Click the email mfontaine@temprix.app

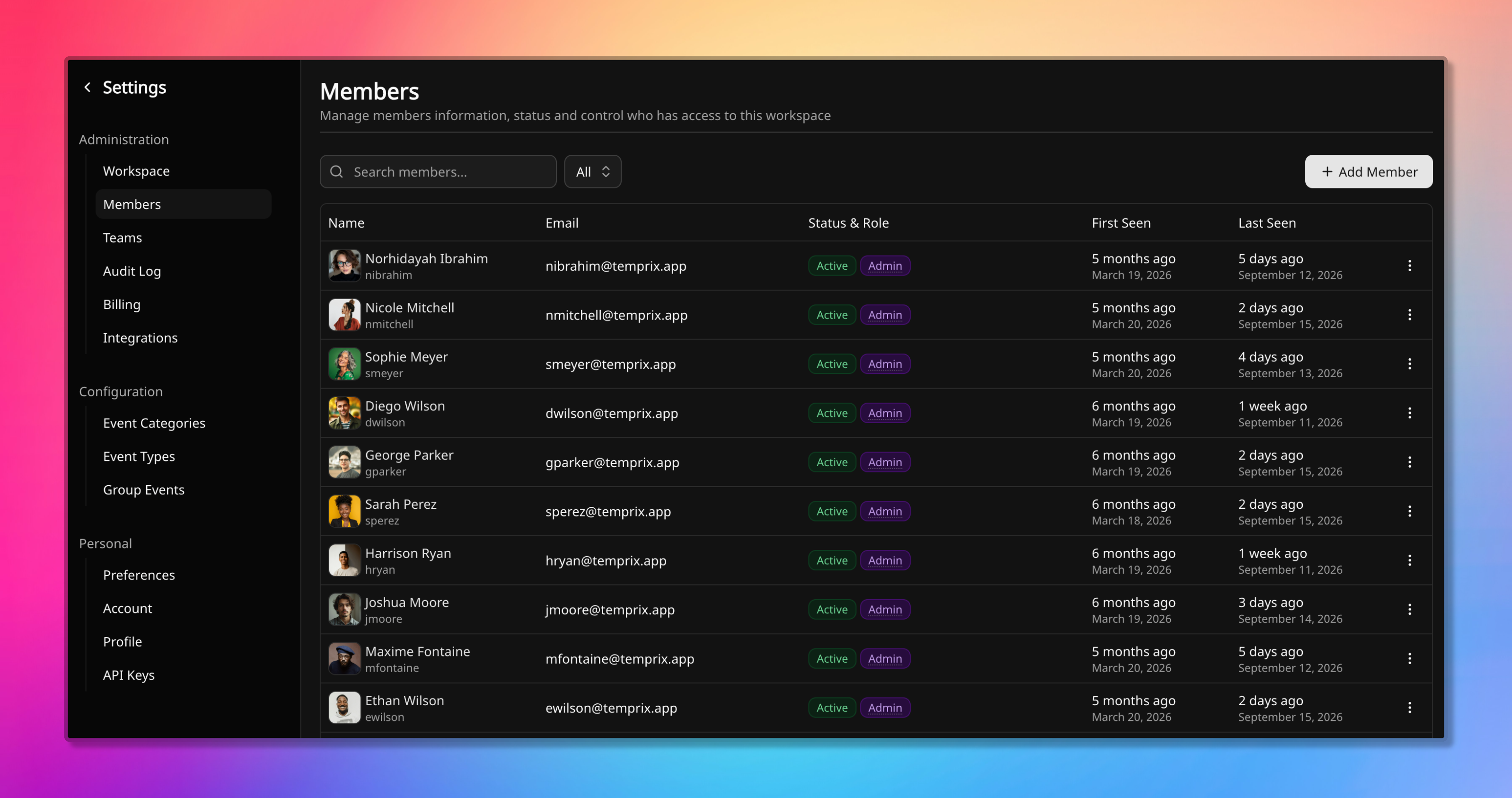pyautogui.click(x=620, y=659)
